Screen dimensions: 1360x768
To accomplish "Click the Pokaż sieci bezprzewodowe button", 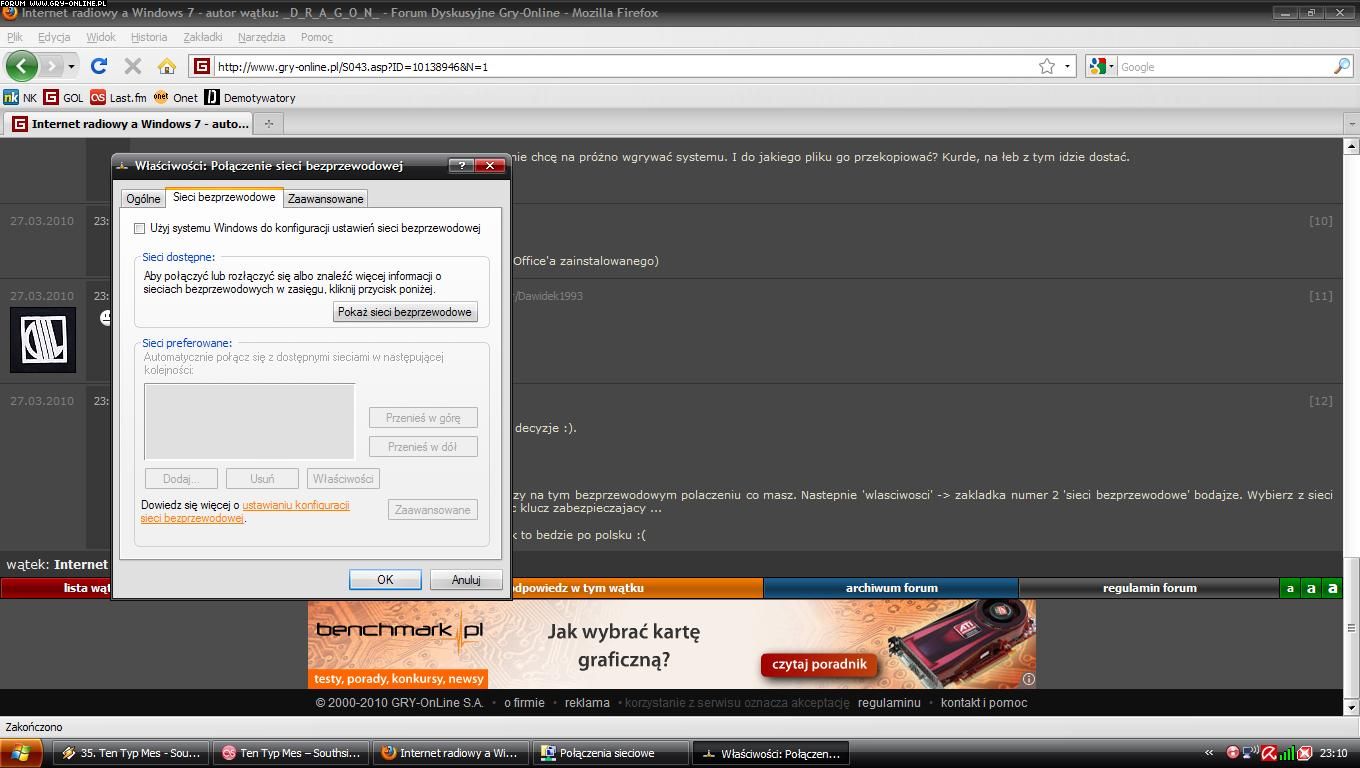I will point(404,312).
